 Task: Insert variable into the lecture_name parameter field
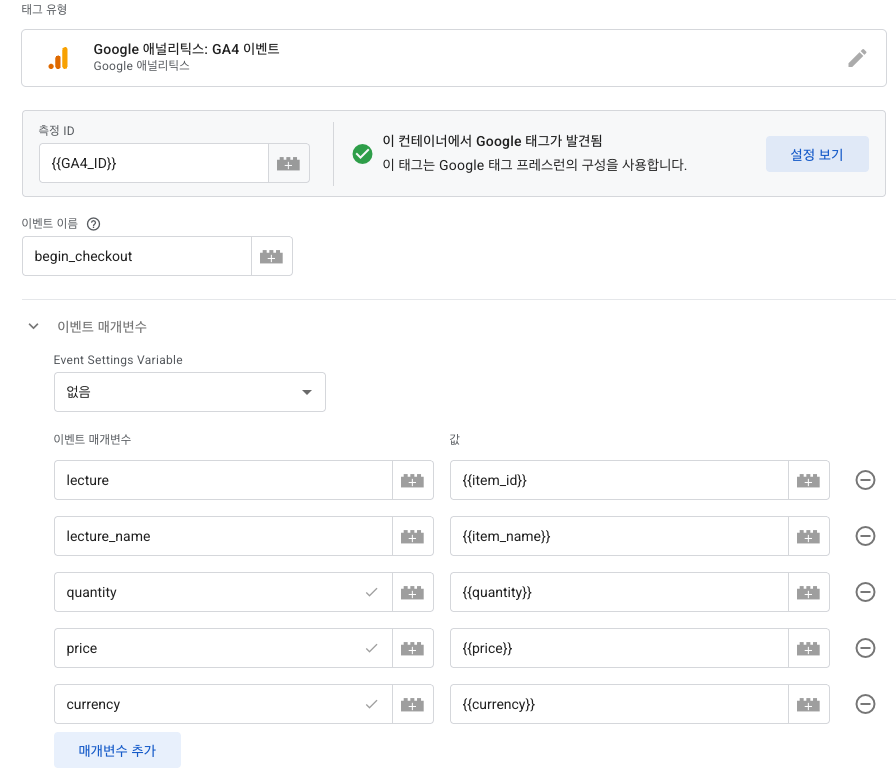tap(412, 536)
